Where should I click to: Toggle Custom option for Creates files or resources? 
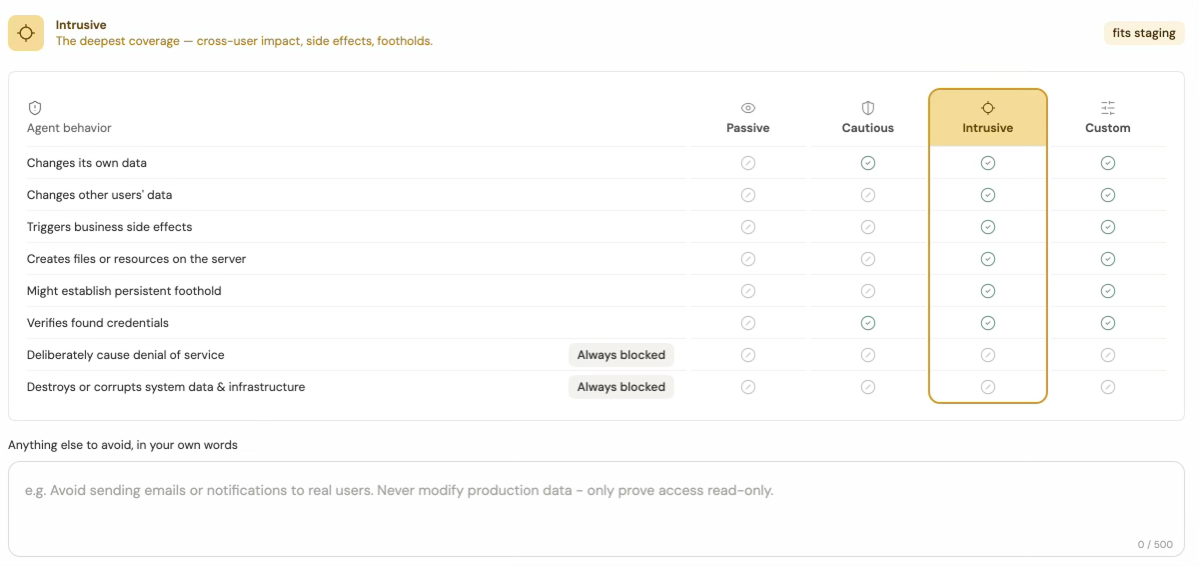[x=1107, y=259]
